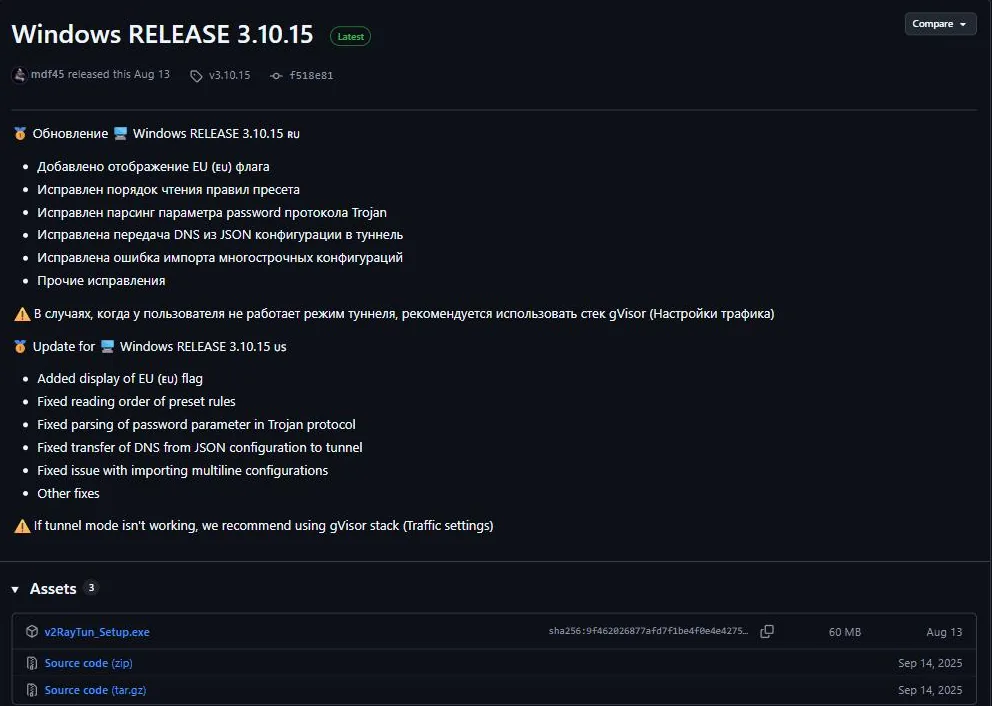Click 'released this Aug 13' text
This screenshot has height=706, width=992.
(119, 74)
